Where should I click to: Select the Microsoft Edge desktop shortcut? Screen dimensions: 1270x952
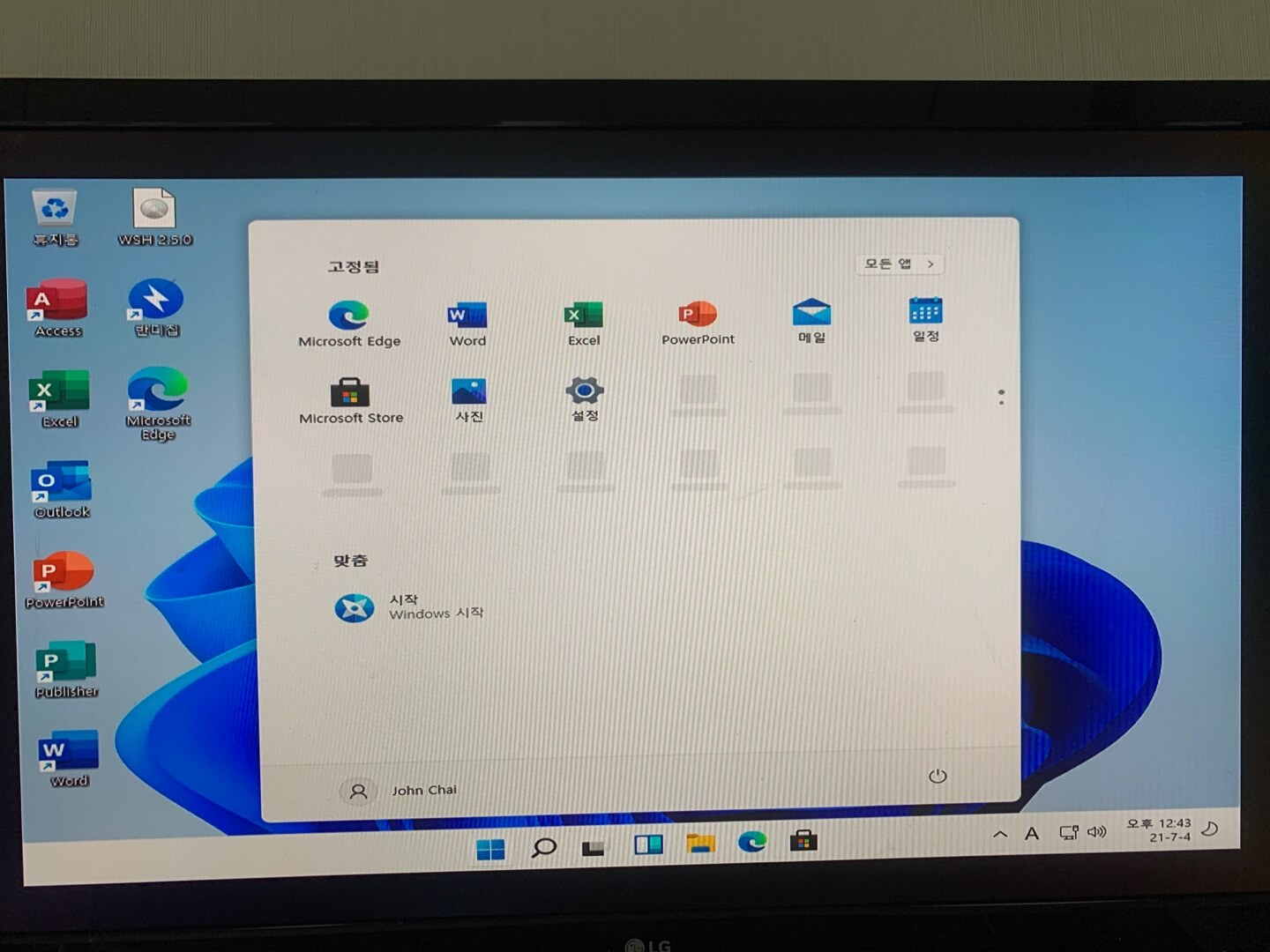158,404
